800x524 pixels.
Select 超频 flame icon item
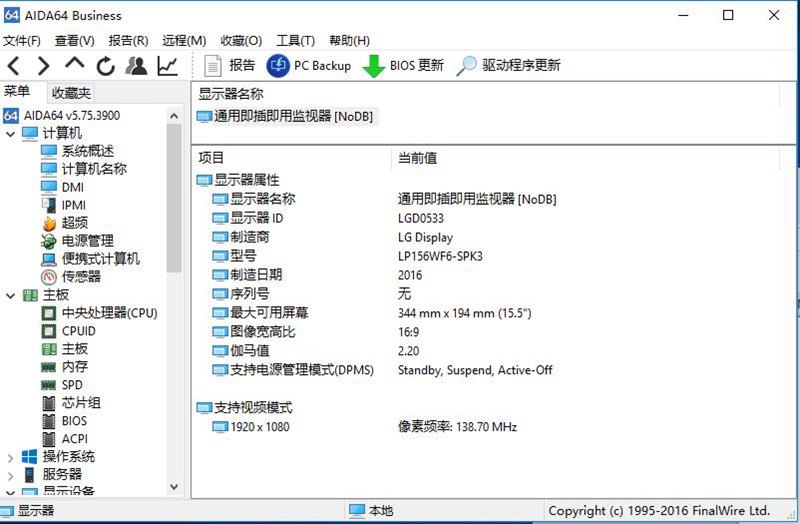click(64, 223)
